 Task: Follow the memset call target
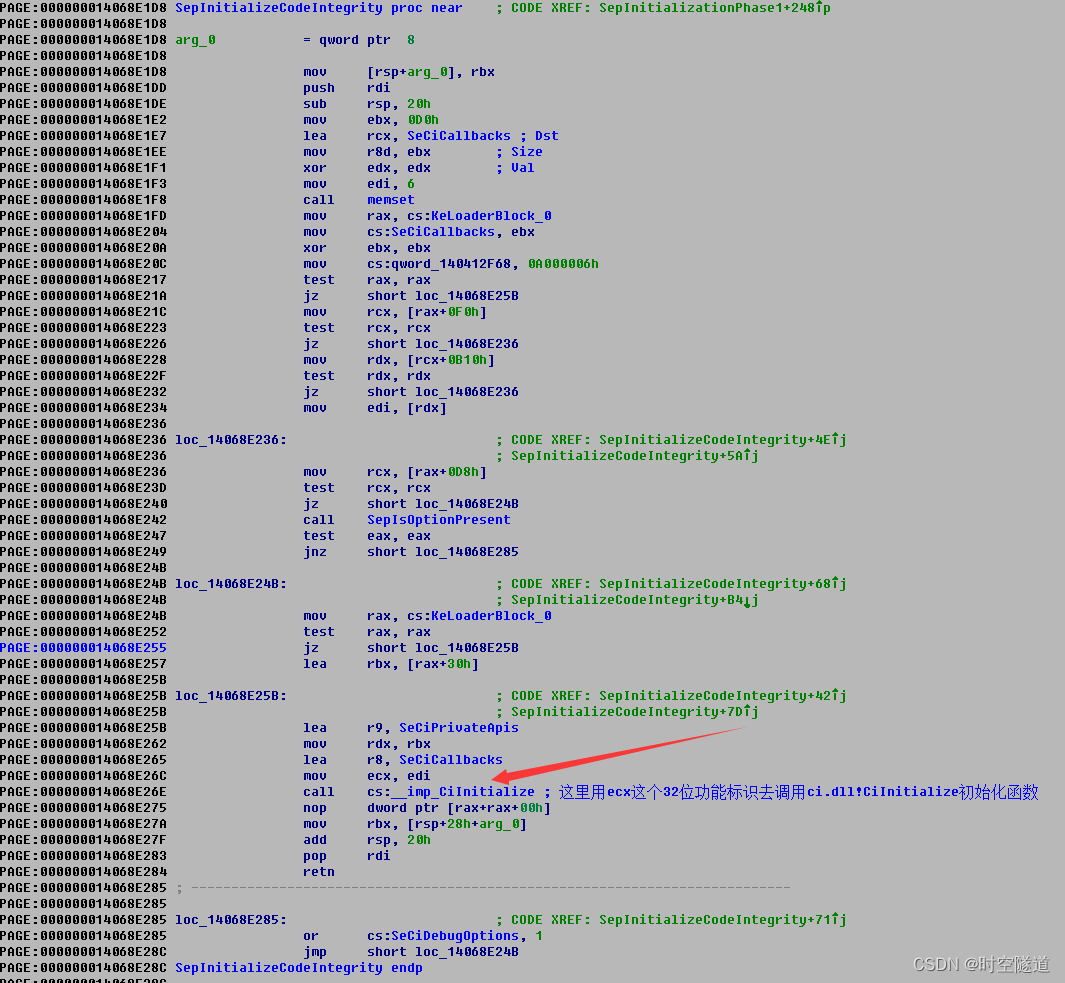[391, 200]
